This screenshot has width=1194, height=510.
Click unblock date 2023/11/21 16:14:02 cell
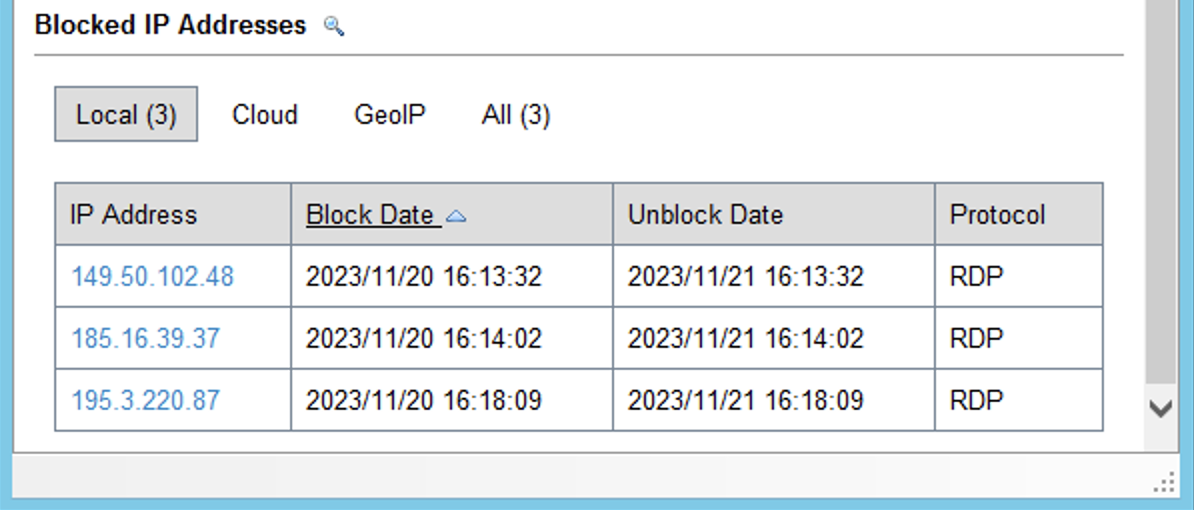[746, 339]
